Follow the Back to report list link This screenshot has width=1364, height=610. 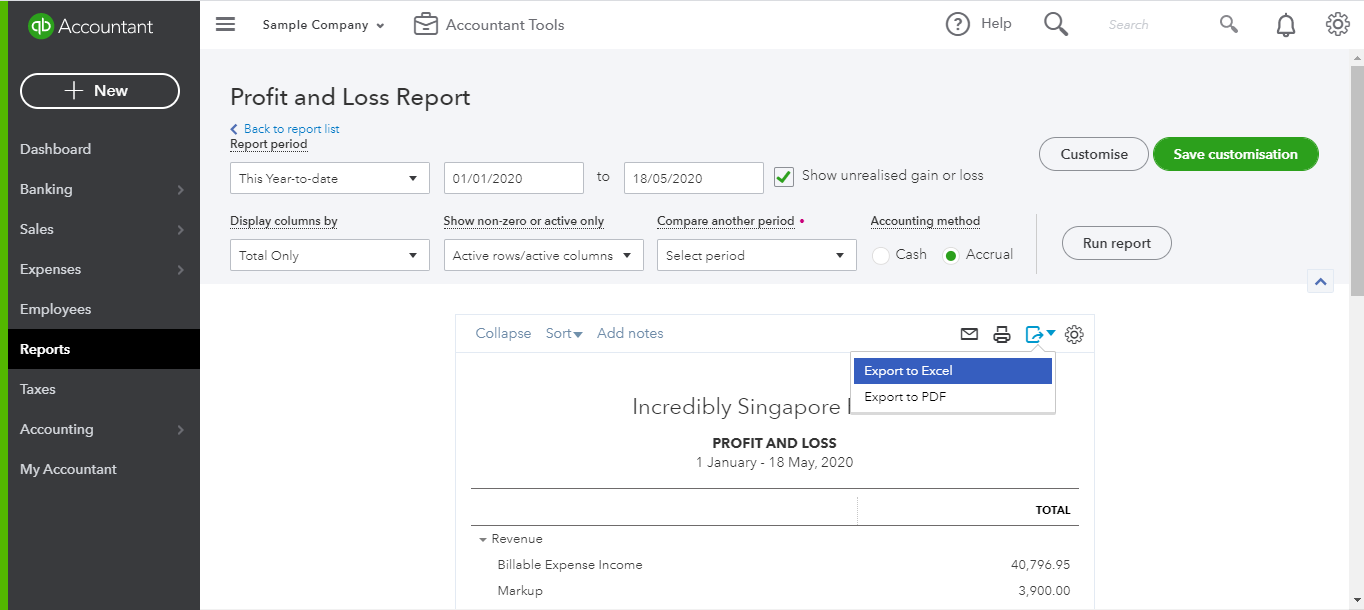(x=290, y=129)
